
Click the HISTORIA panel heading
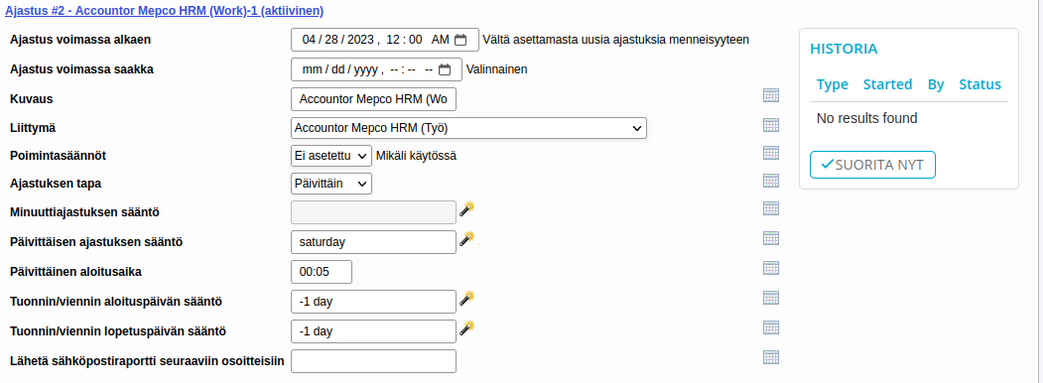pyautogui.click(x=843, y=49)
